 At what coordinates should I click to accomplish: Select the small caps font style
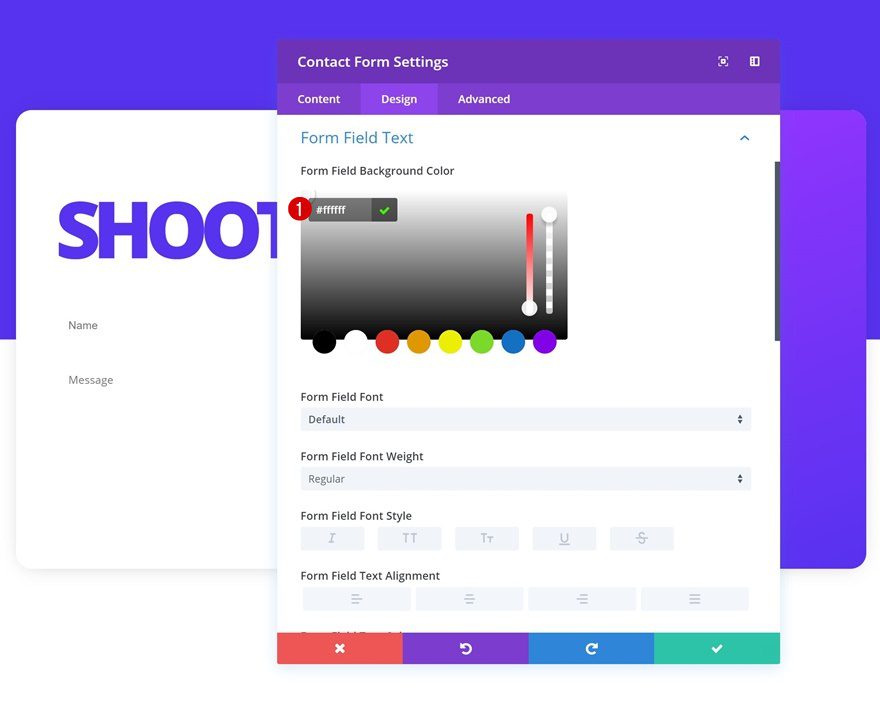[x=486, y=538]
